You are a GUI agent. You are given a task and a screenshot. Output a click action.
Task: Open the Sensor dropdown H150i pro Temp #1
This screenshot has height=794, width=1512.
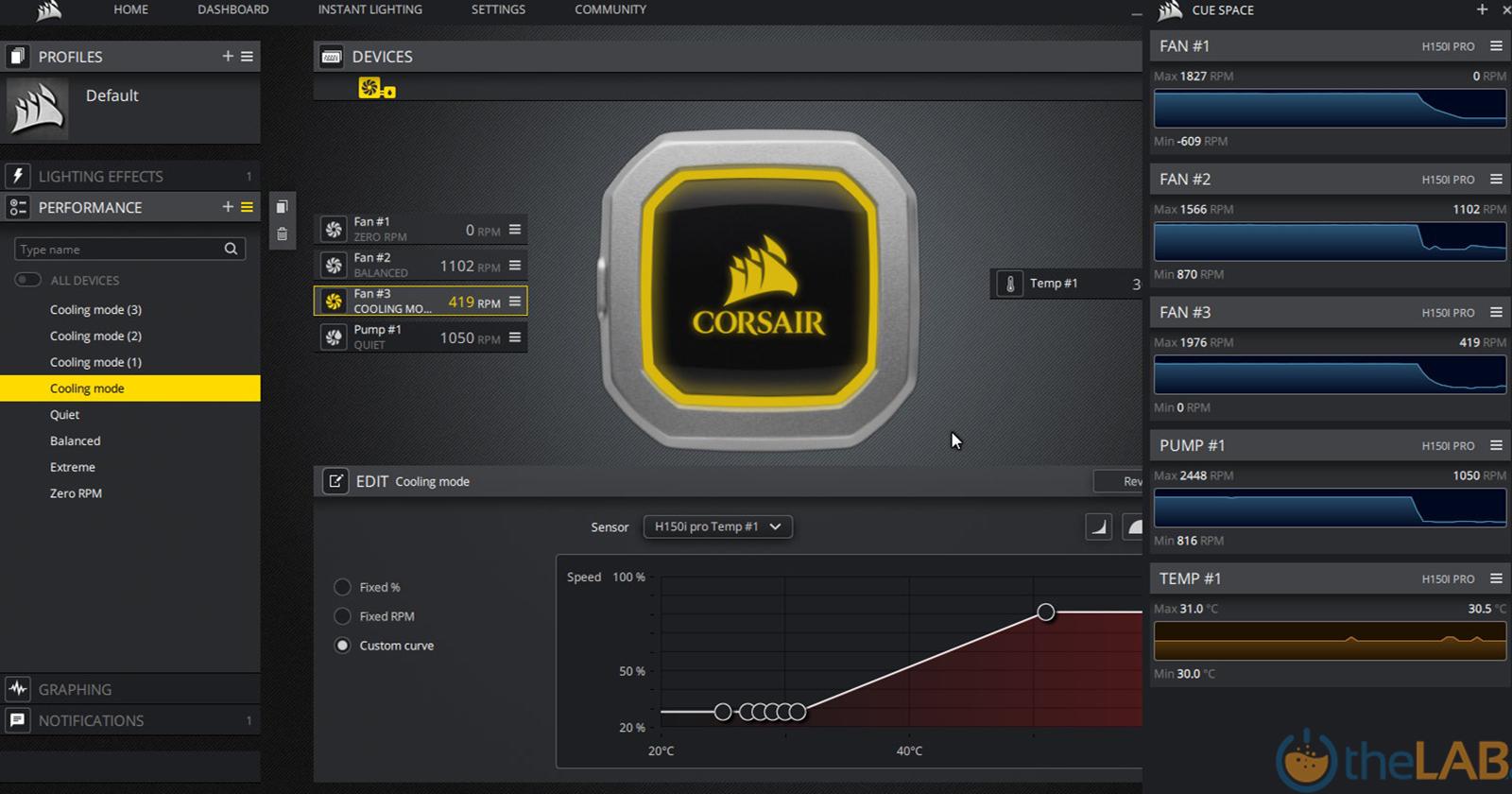click(717, 526)
